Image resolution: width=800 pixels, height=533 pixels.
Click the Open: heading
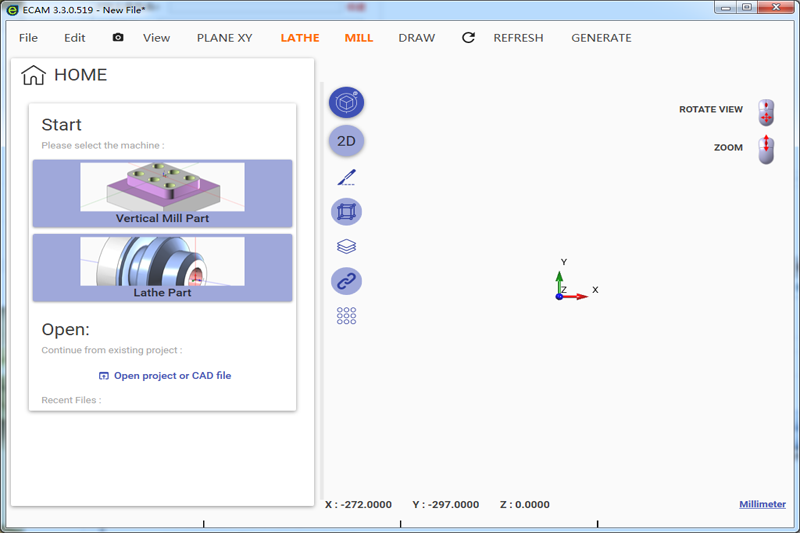(65, 329)
